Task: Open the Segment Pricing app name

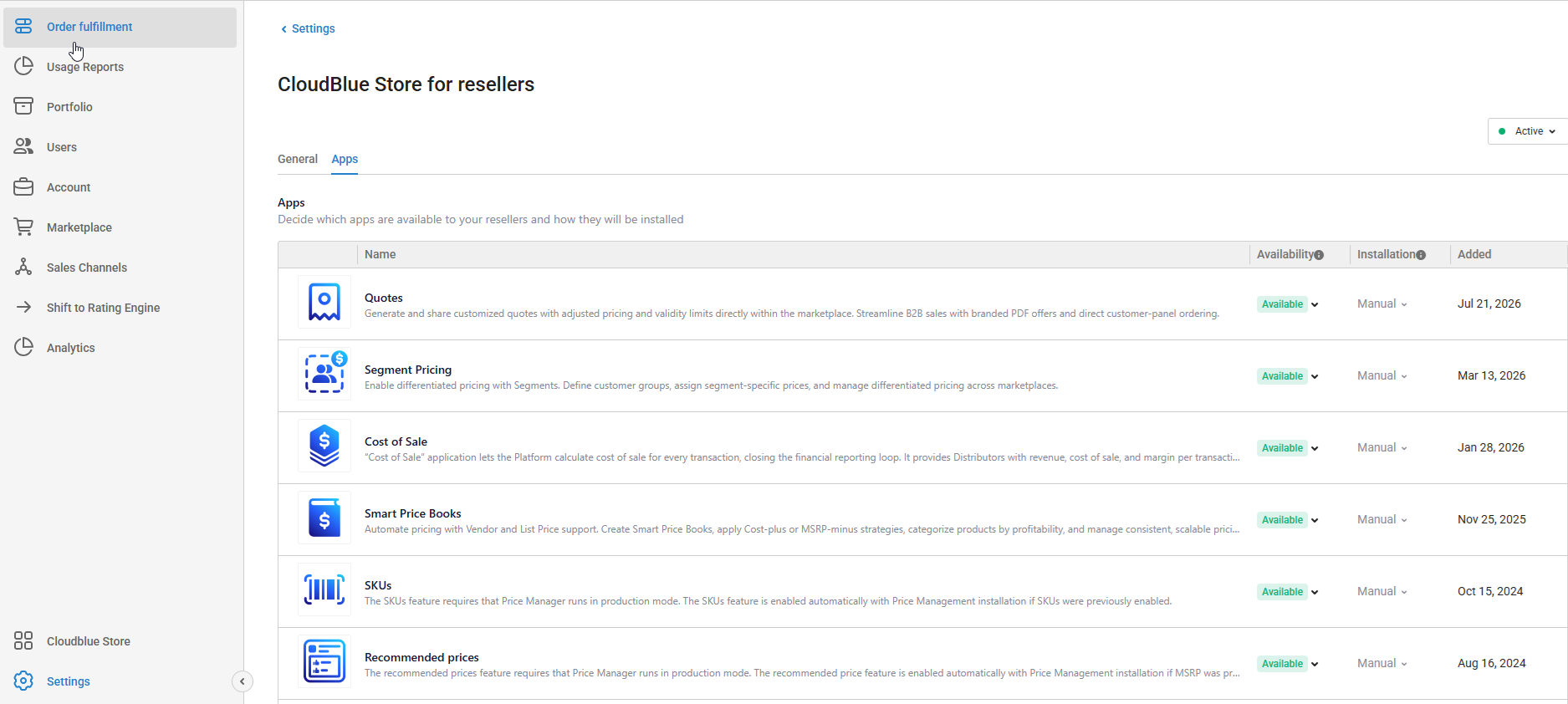Action: 408,370
